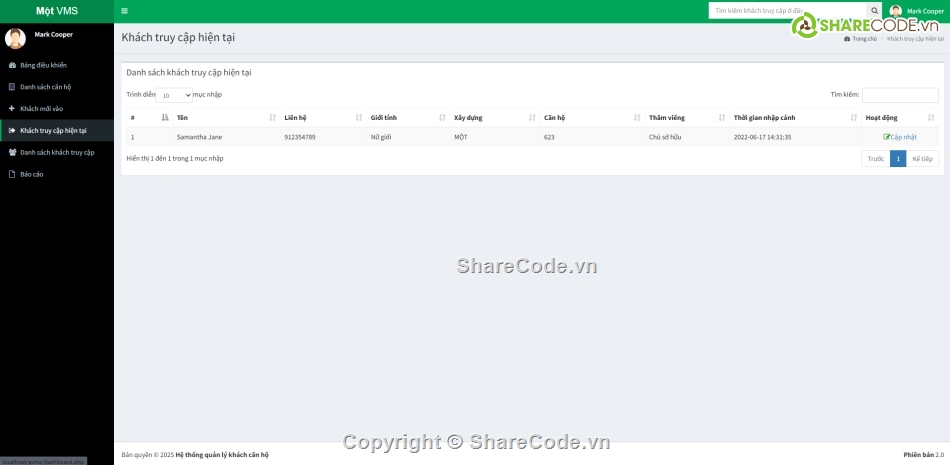950x465 pixels.
Task: Click plus icon beside Khách mới vào
Action: (x=12, y=109)
